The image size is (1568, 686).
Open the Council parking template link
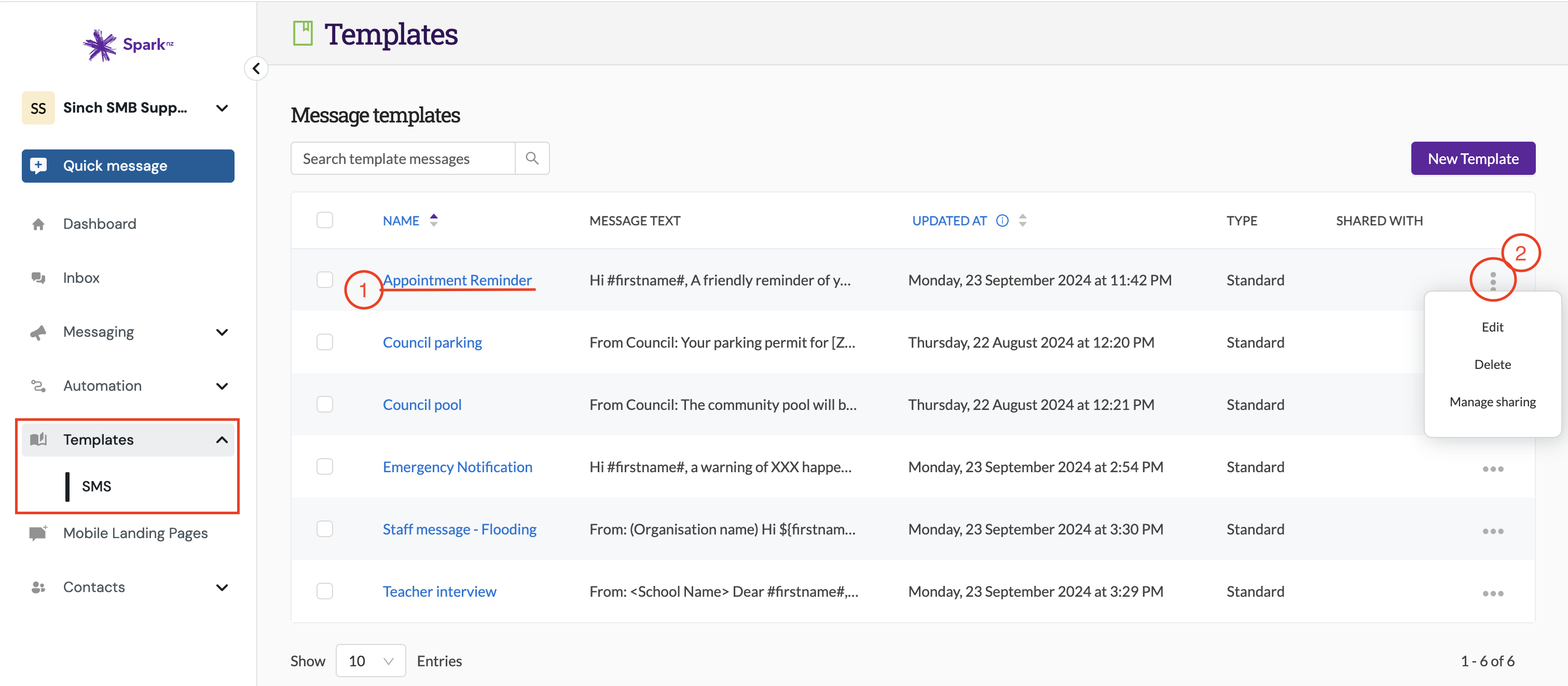[x=432, y=342]
